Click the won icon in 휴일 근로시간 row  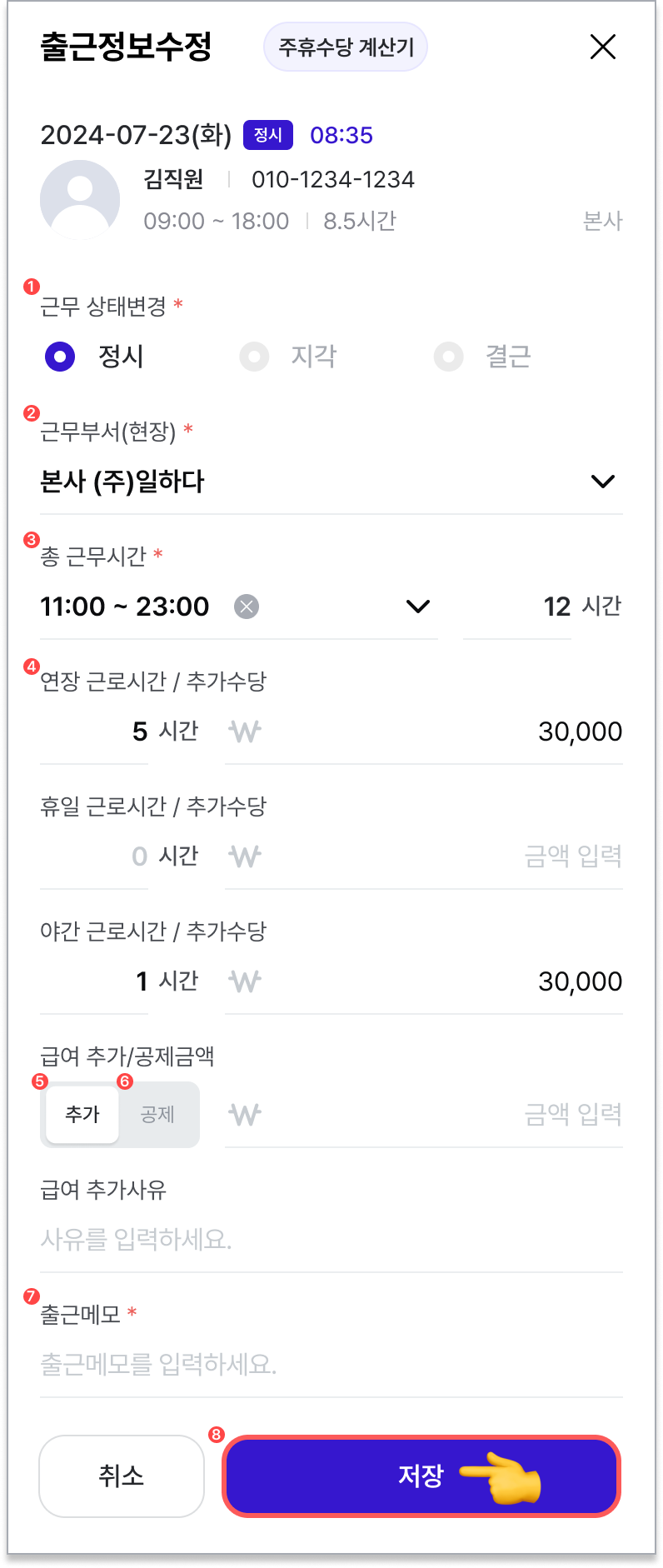tap(245, 856)
